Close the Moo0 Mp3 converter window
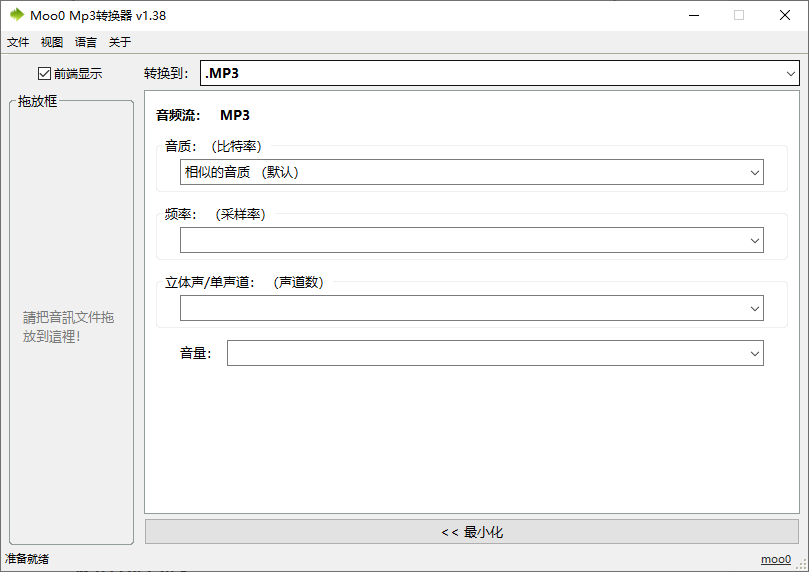Screen dimensions: 809x572 click(785, 15)
